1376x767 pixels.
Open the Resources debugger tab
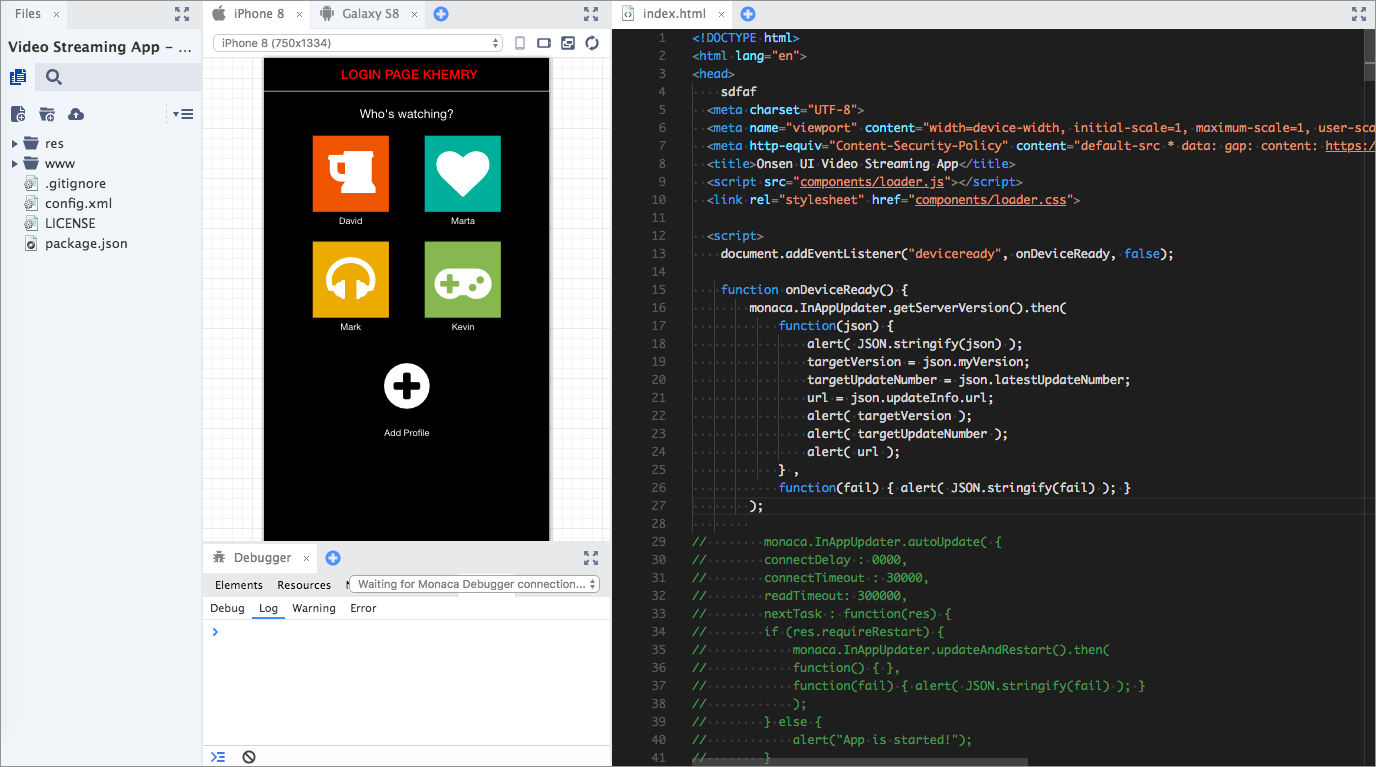pos(304,585)
